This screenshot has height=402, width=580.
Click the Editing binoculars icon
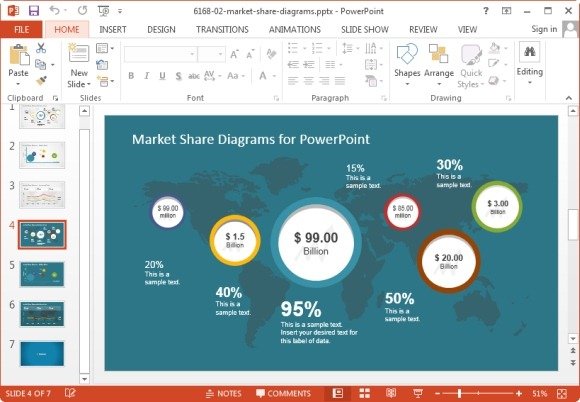530,51
